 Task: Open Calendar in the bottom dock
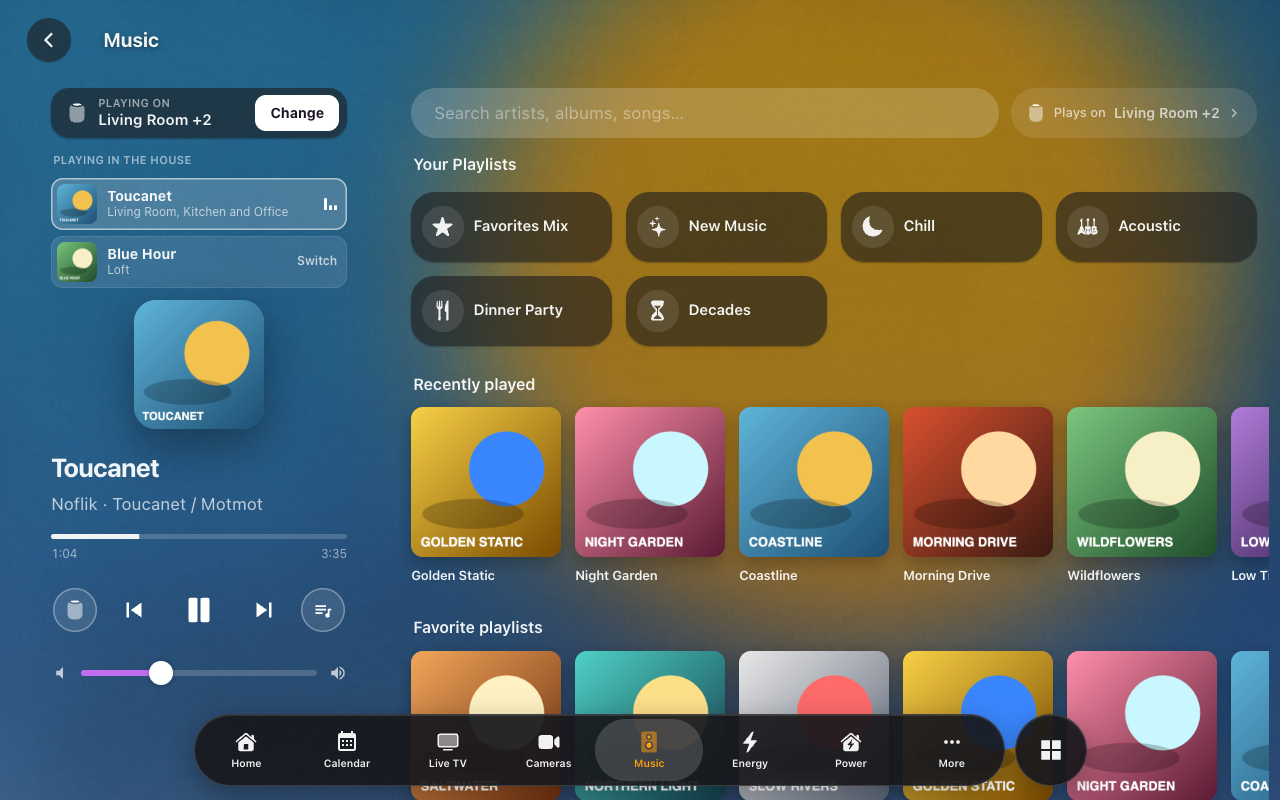(347, 750)
